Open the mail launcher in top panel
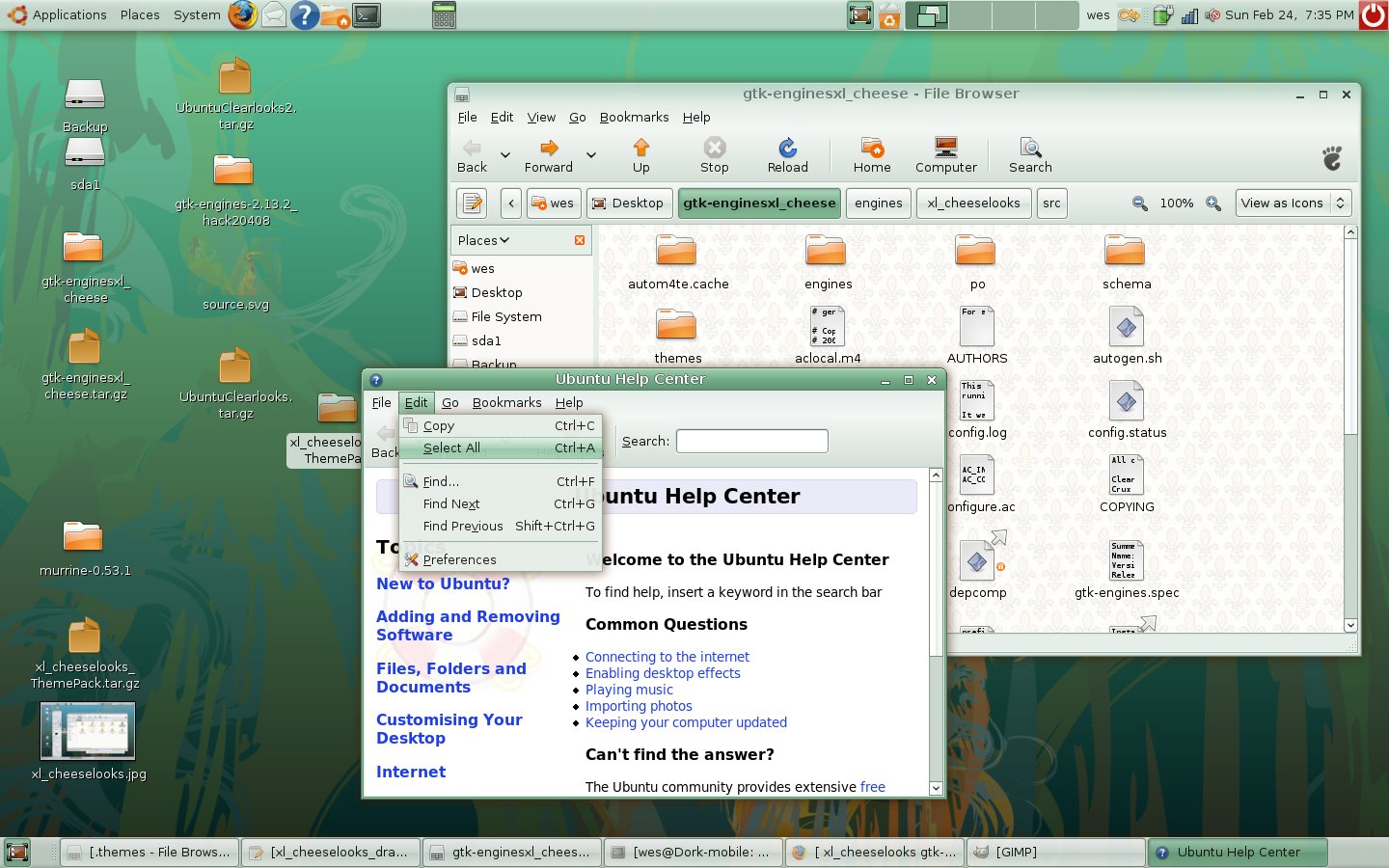 tap(274, 14)
